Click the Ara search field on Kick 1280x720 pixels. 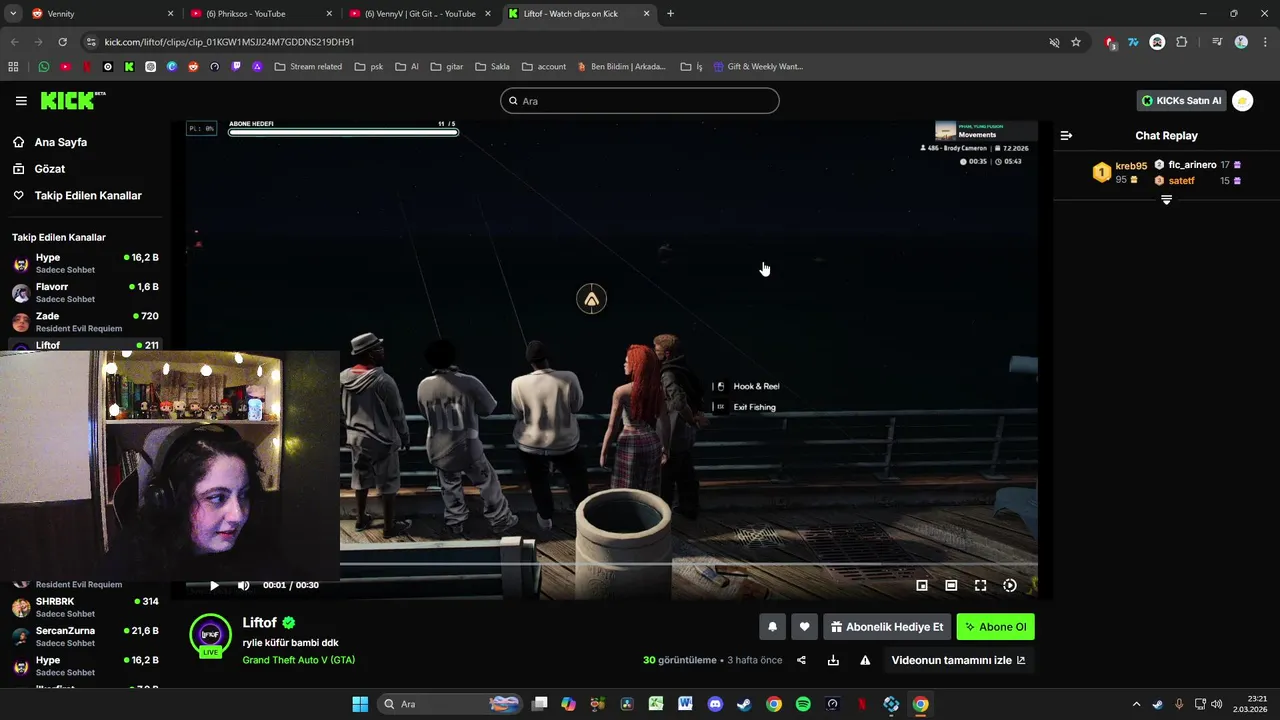(640, 101)
